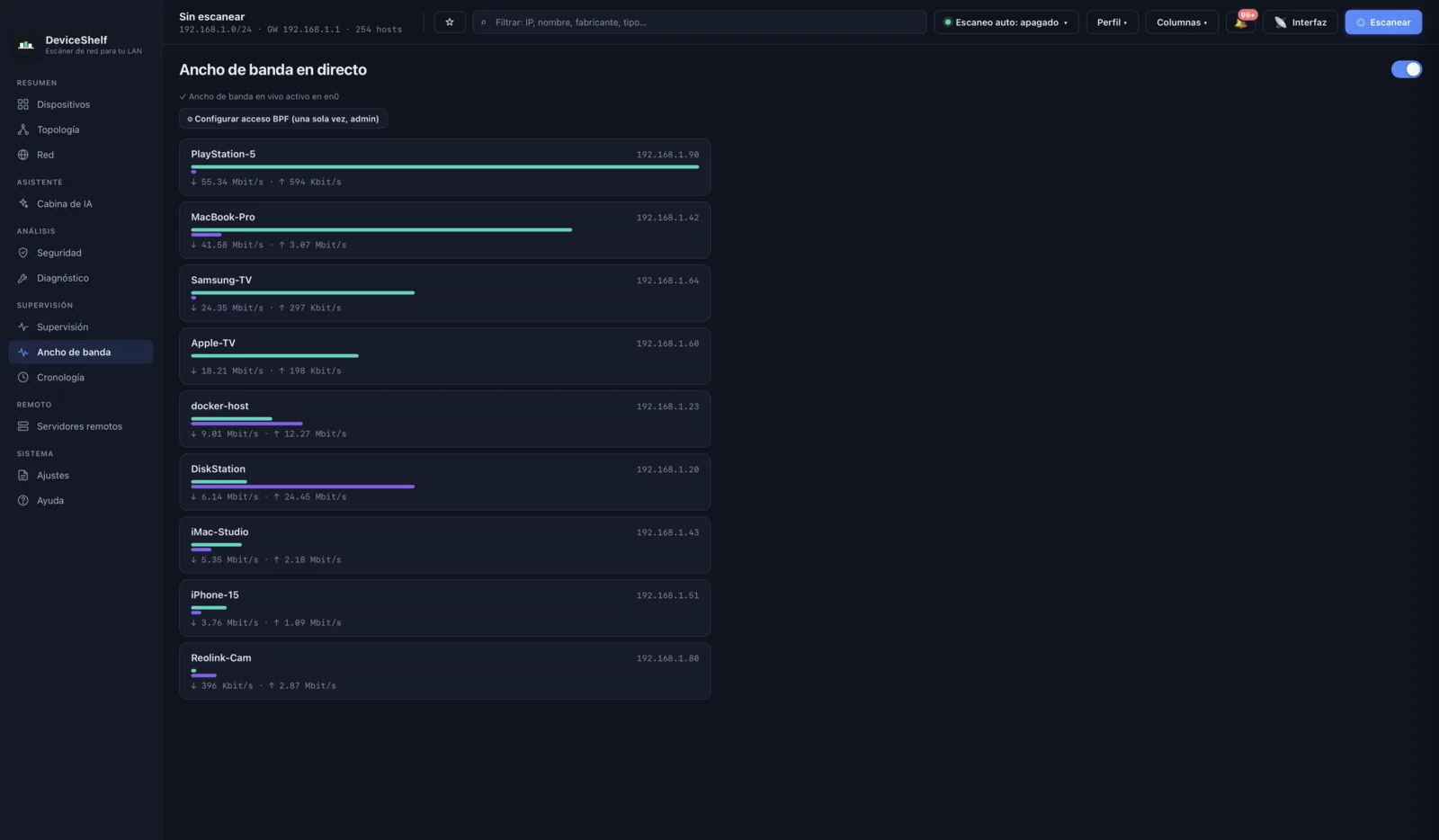
Task: Click the Topología network icon
Action: click(23, 130)
